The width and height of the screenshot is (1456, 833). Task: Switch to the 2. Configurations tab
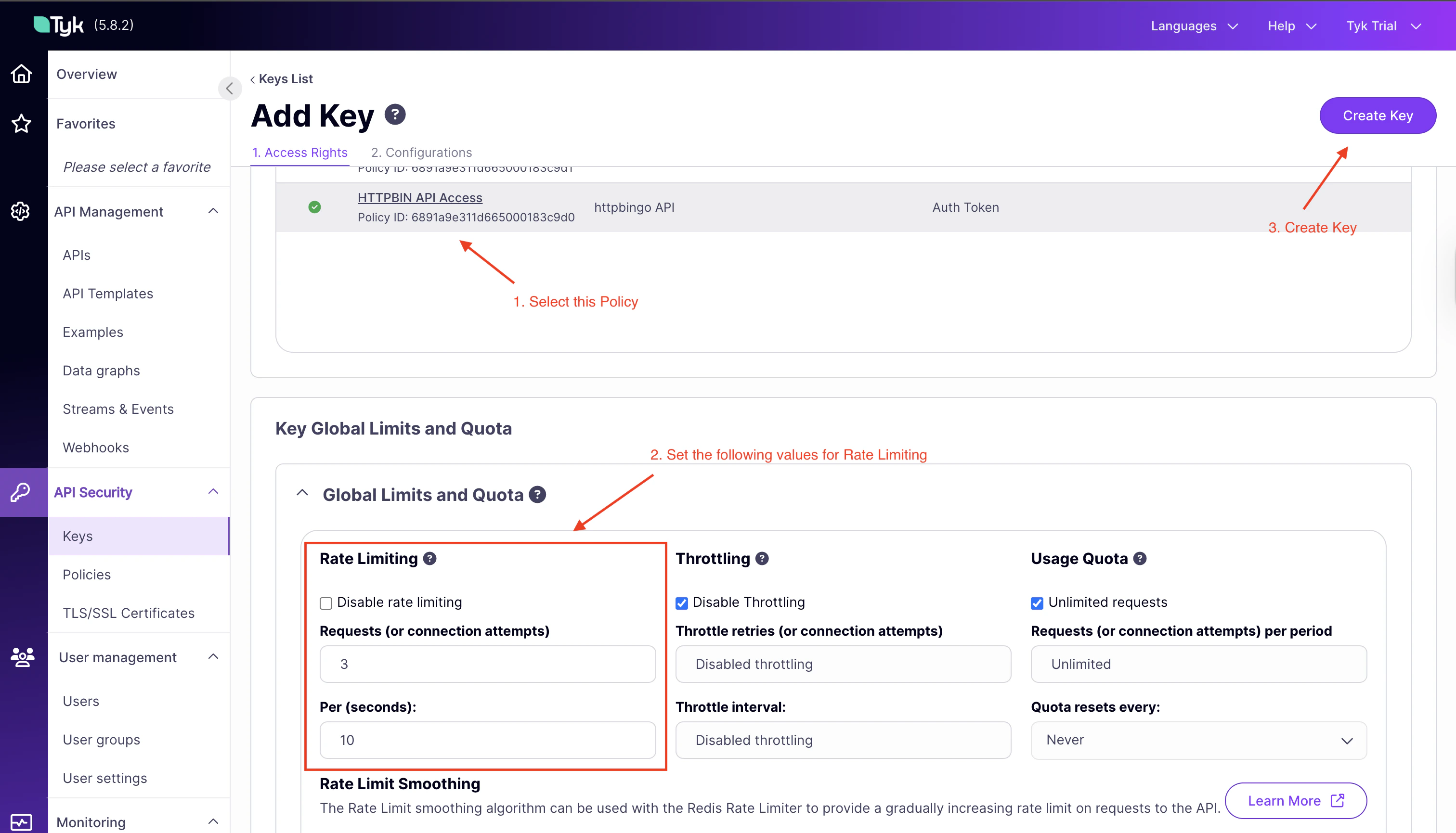pyautogui.click(x=421, y=152)
